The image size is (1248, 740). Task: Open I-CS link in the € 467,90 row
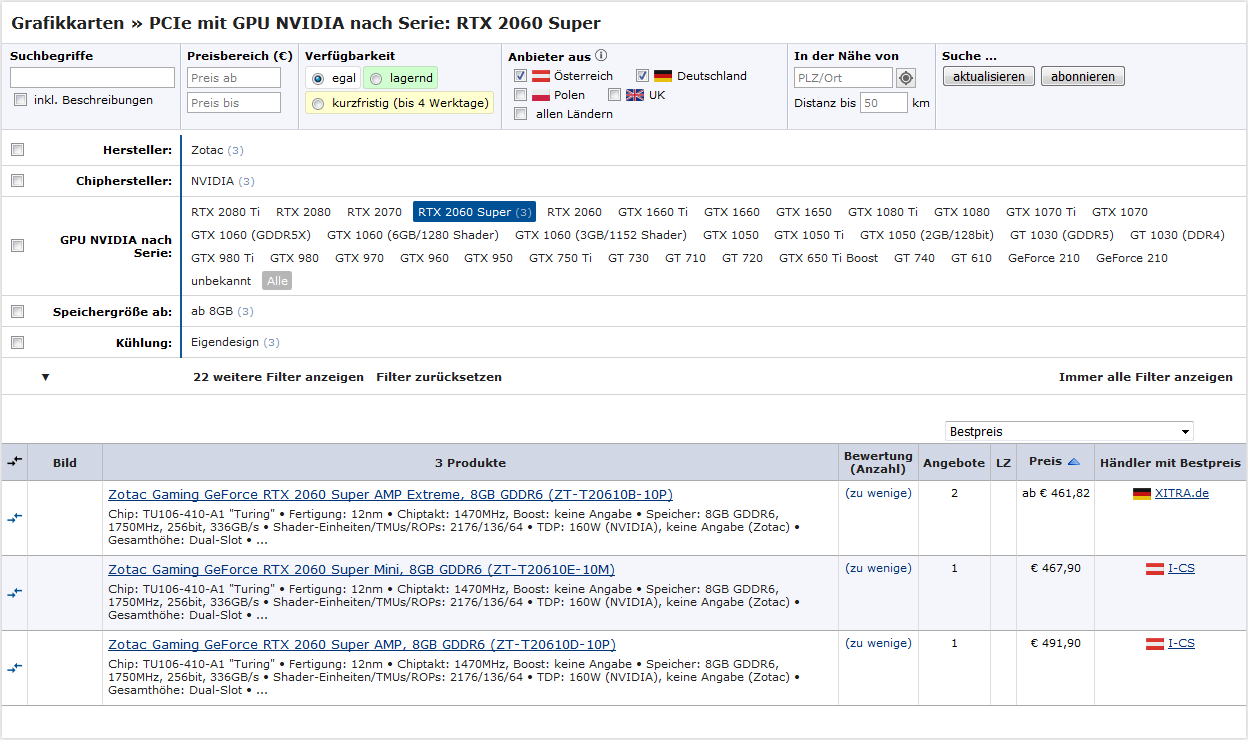(1181, 569)
